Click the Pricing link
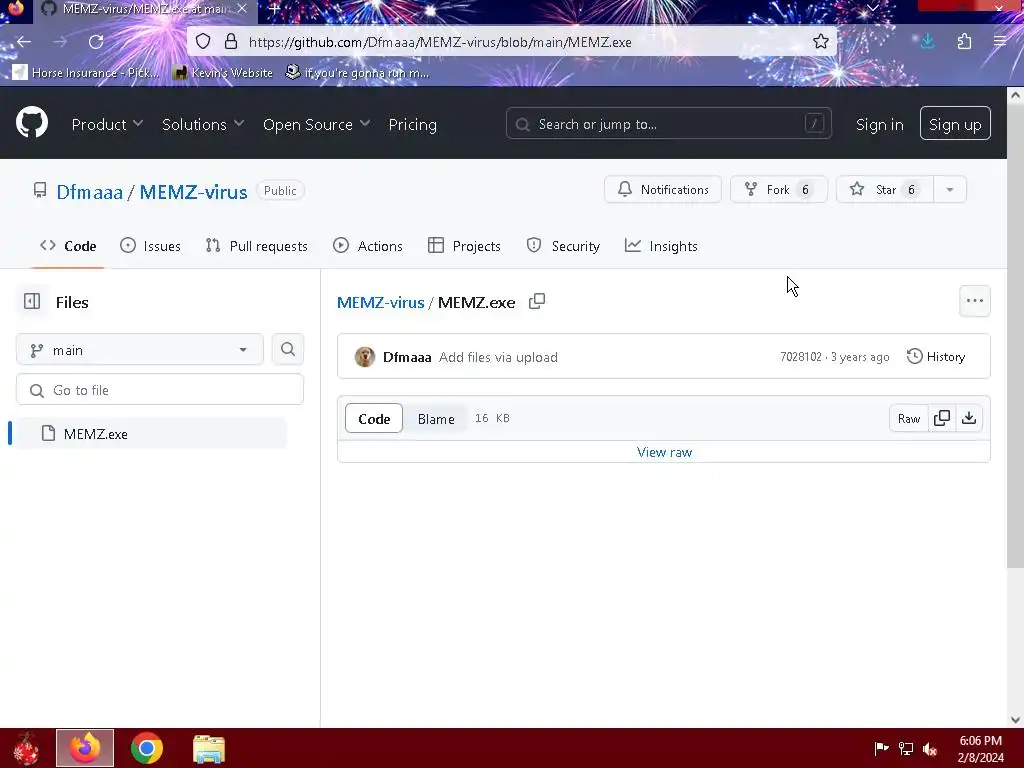 pyautogui.click(x=413, y=124)
